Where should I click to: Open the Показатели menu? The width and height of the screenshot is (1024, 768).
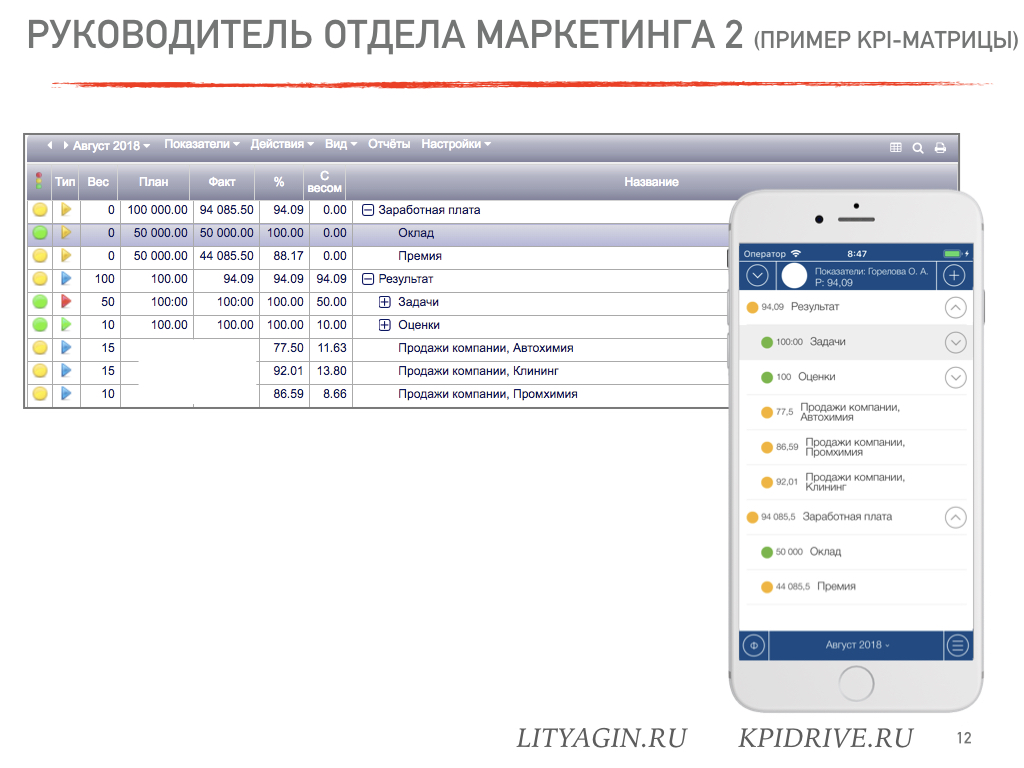pos(202,144)
